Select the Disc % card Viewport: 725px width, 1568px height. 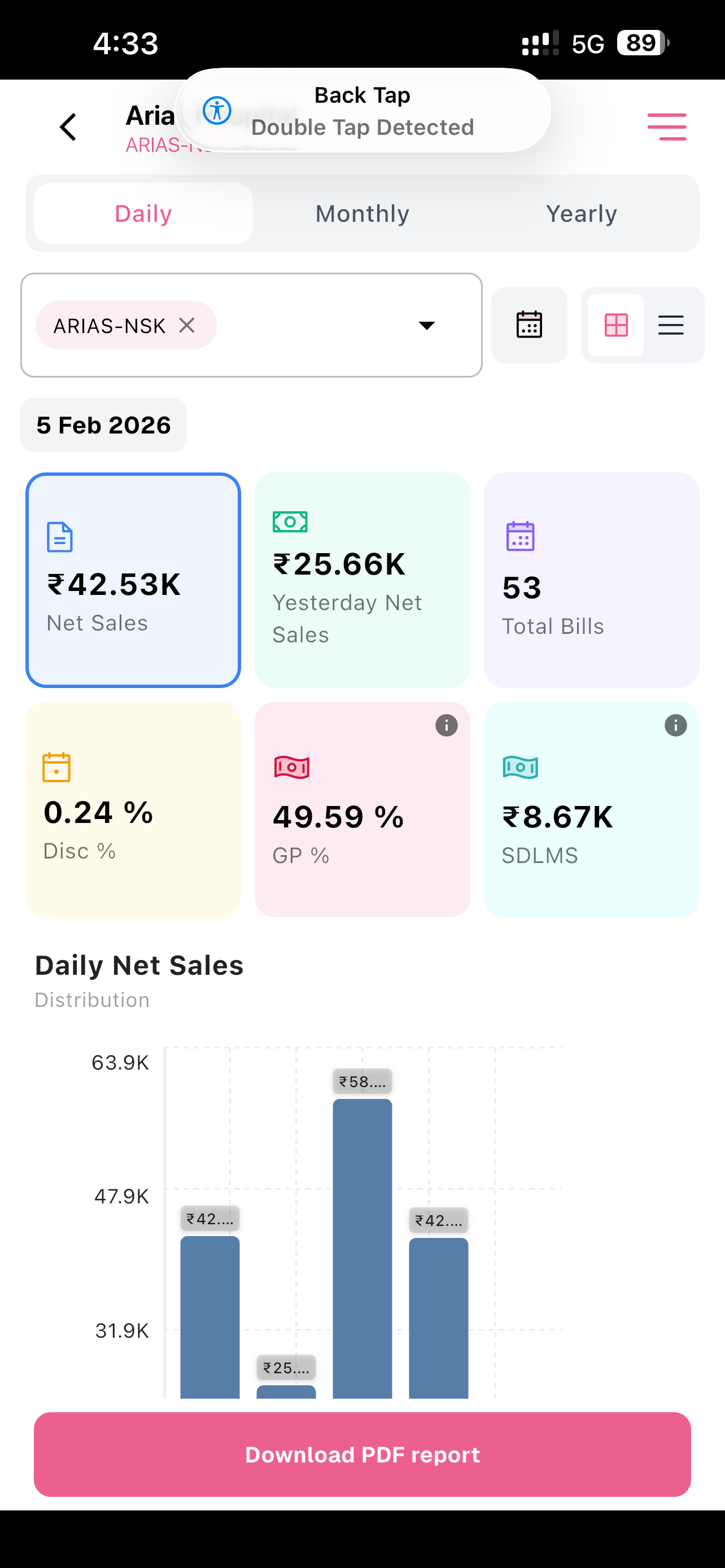pos(133,809)
